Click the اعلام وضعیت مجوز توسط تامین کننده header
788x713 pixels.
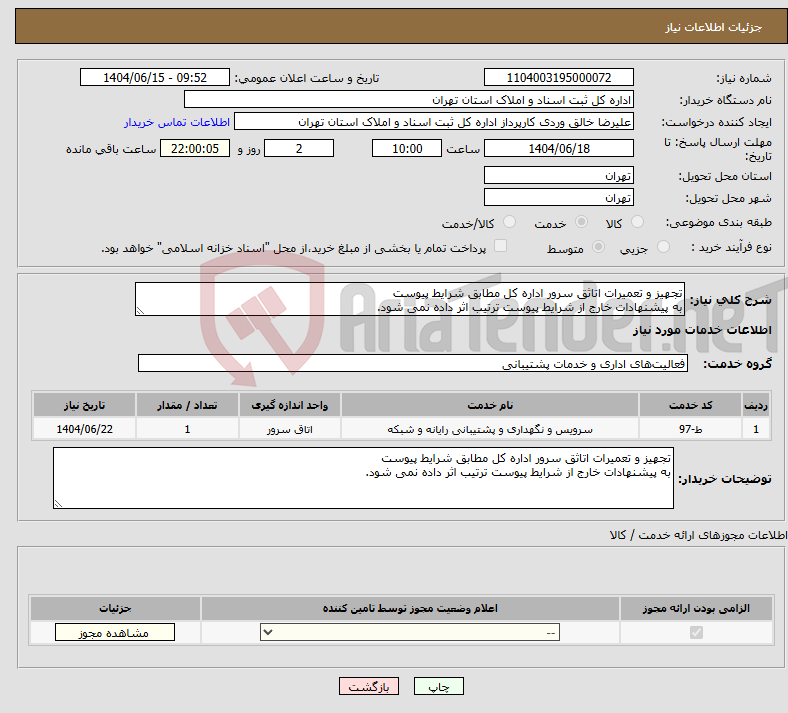(x=410, y=608)
